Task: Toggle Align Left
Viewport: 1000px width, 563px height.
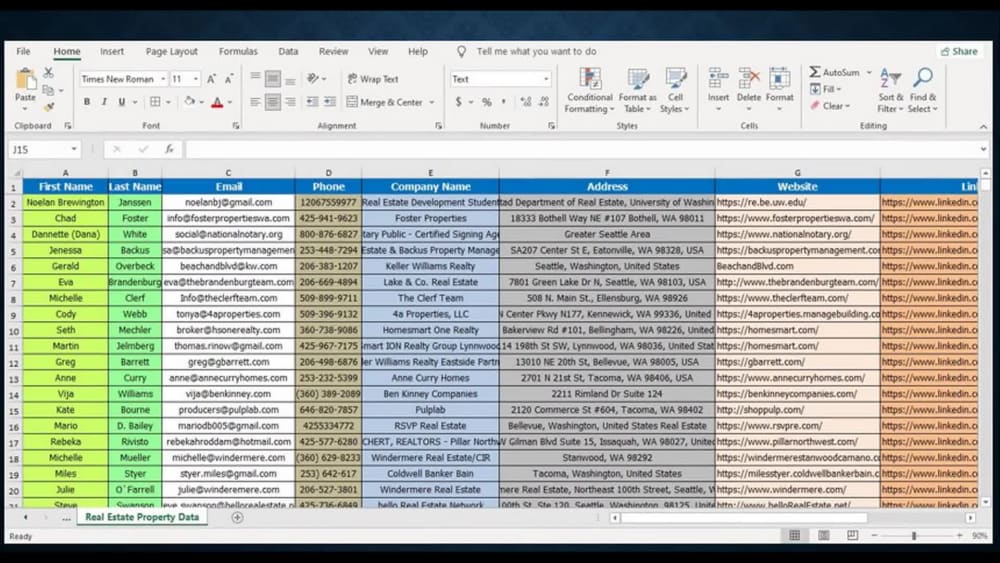Action: (x=255, y=102)
